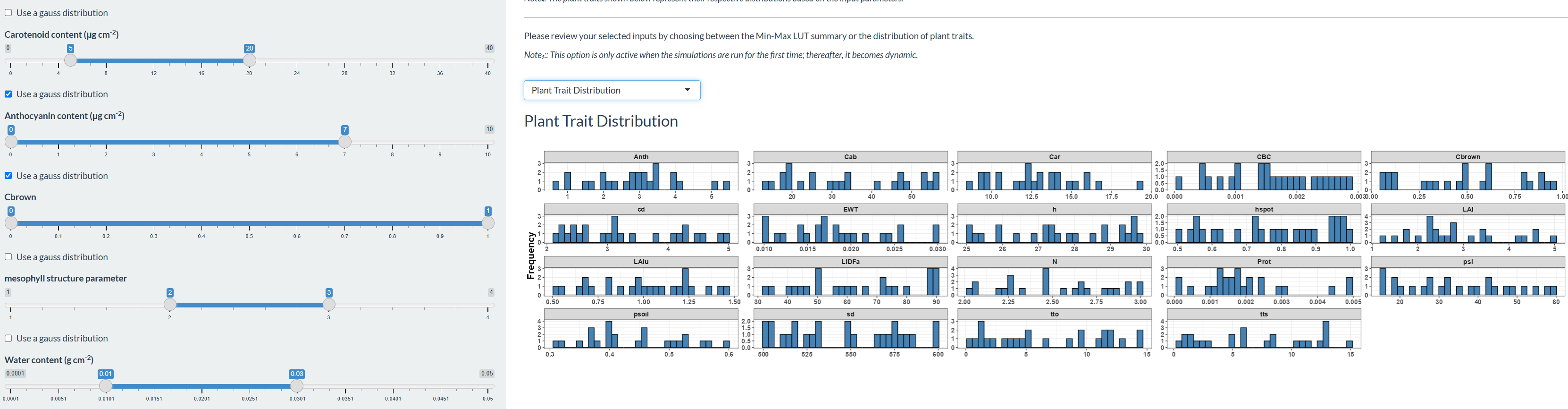Click Carotenoid slider lower handle at 5
The image size is (1568, 409).
tap(71, 60)
